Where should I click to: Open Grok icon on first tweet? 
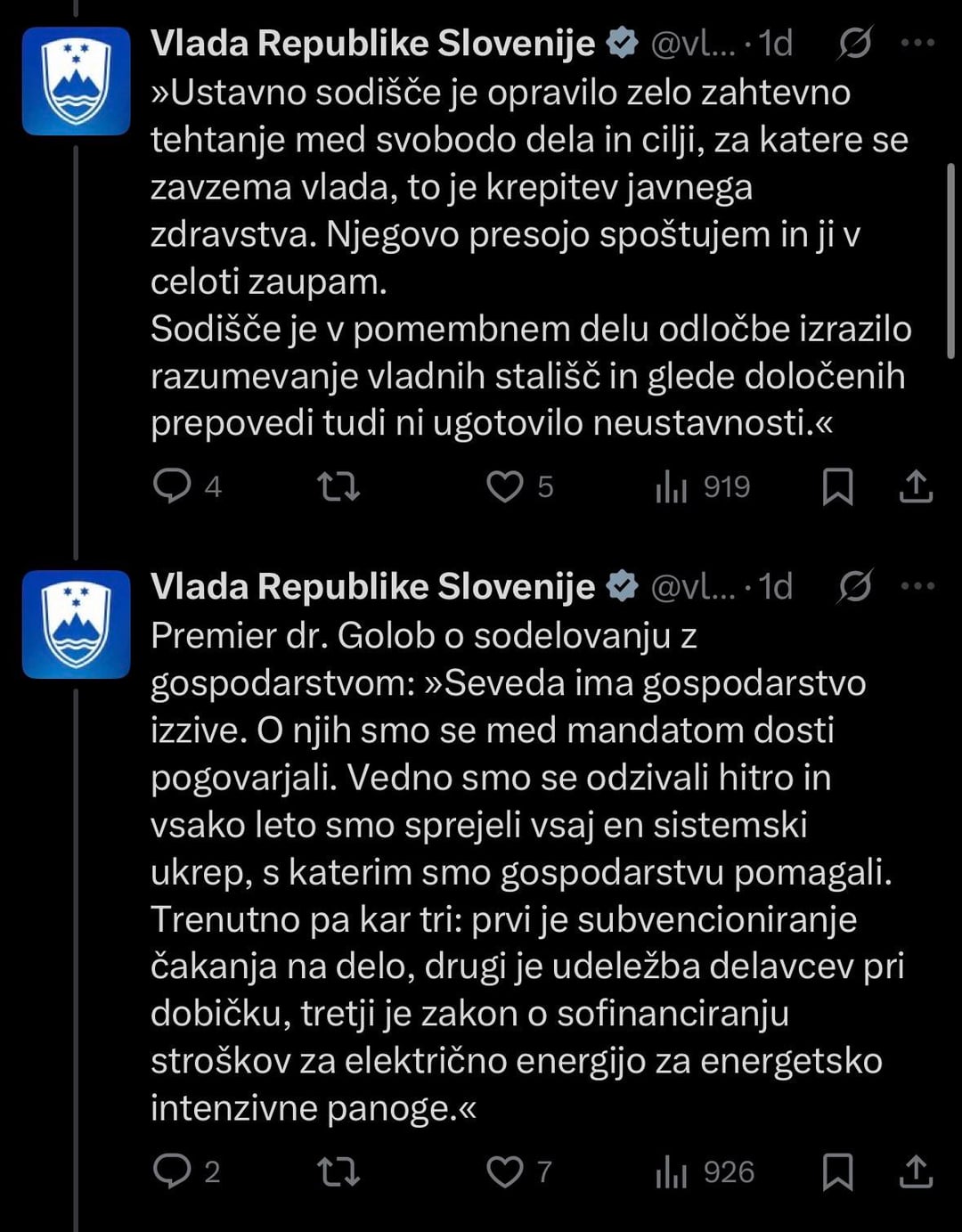click(855, 43)
